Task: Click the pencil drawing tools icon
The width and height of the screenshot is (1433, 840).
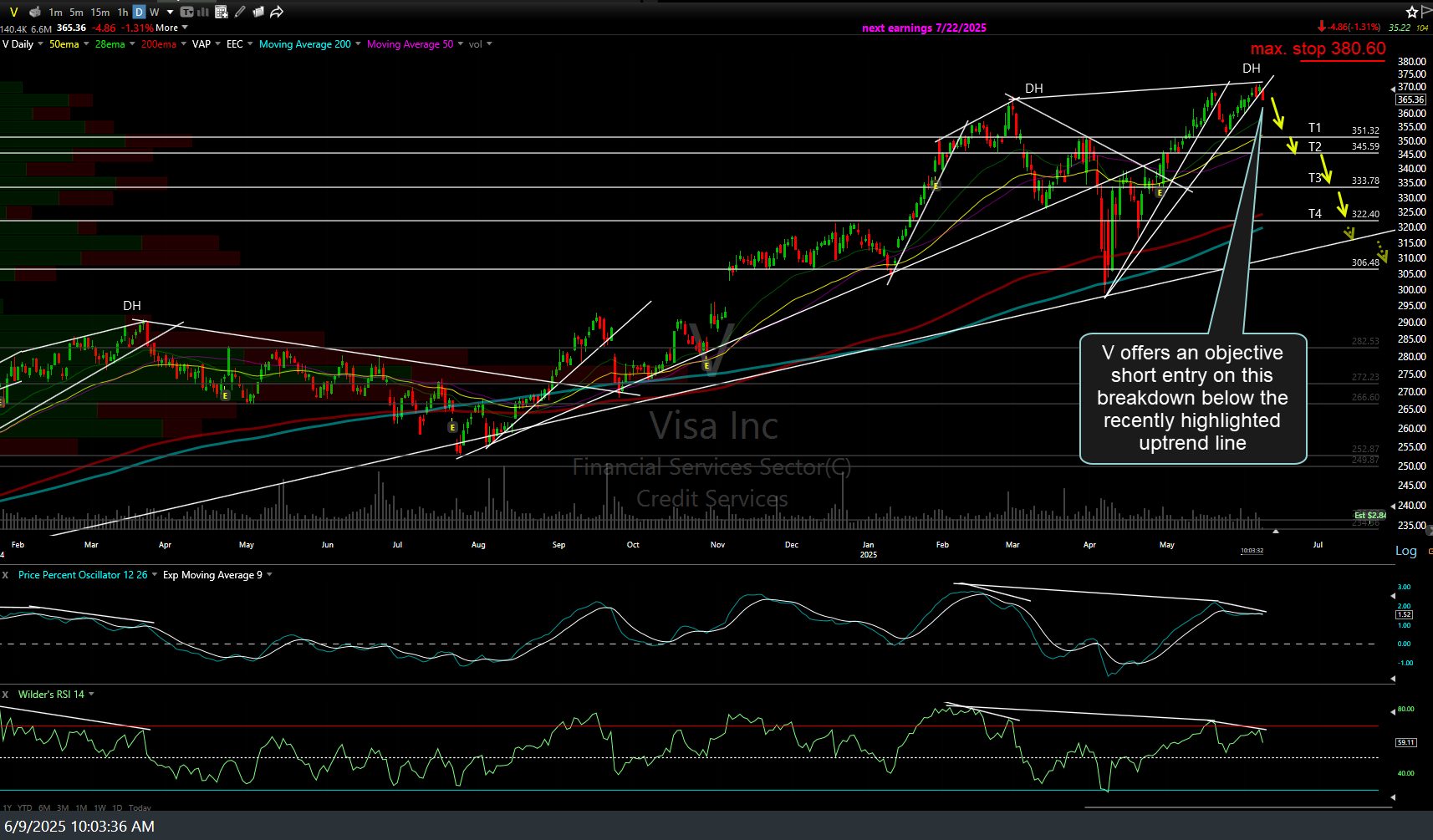Action: tap(241, 12)
